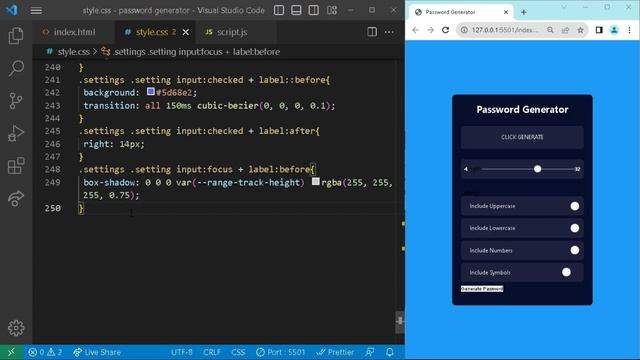Image resolution: width=640 pixels, height=360 pixels.
Task: Open the Manage settings gear
Action: (x=16, y=328)
